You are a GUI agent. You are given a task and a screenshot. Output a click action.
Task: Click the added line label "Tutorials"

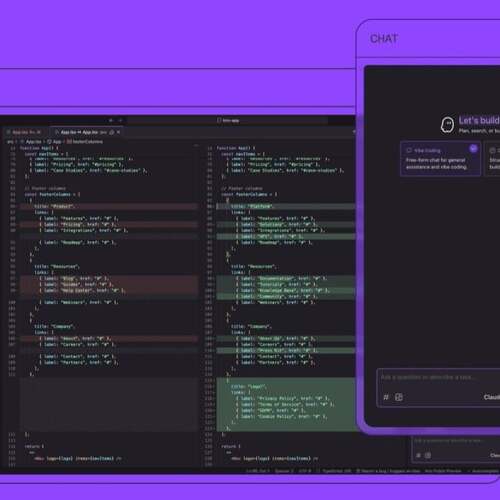coord(285,284)
